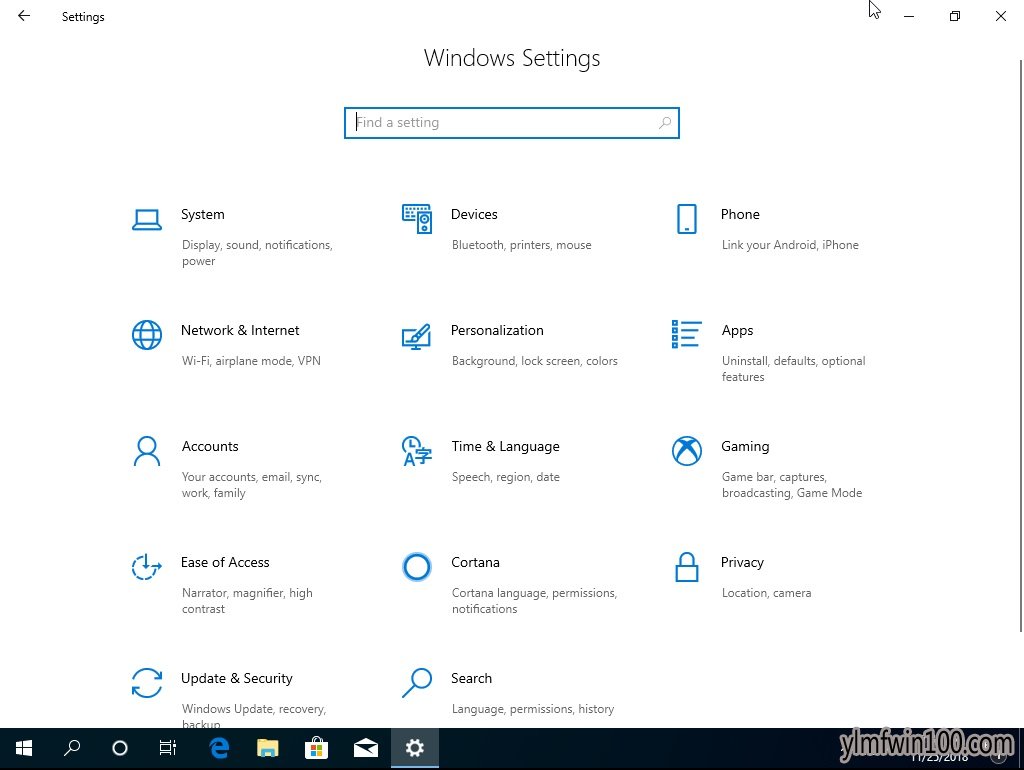Launch Cortana from the taskbar
The width and height of the screenshot is (1024, 770).
(x=120, y=748)
